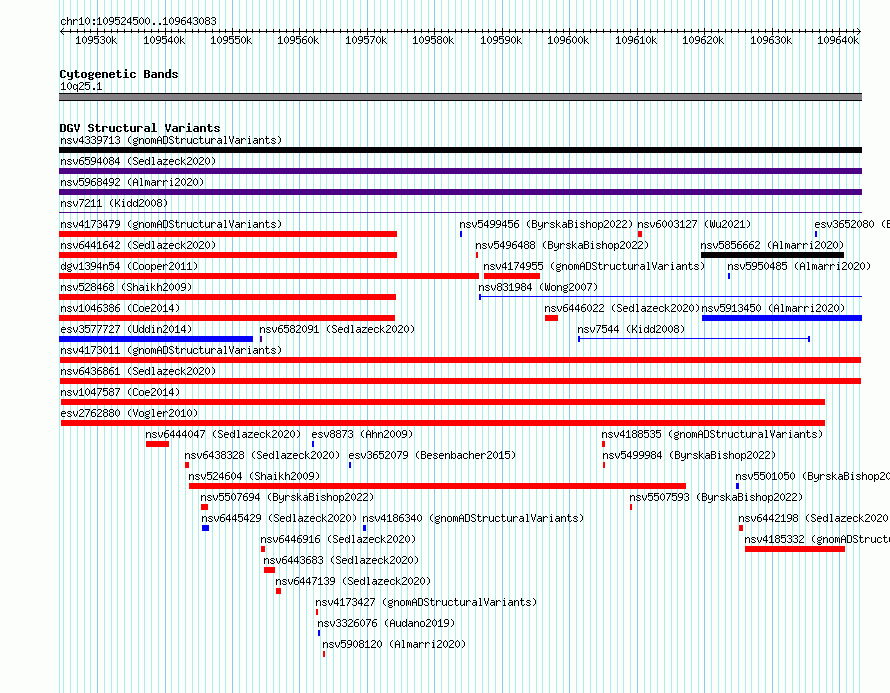Click the chr10:109524500..109643083 region text
Image resolution: width=890 pixels, height=693 pixels.
138,21
